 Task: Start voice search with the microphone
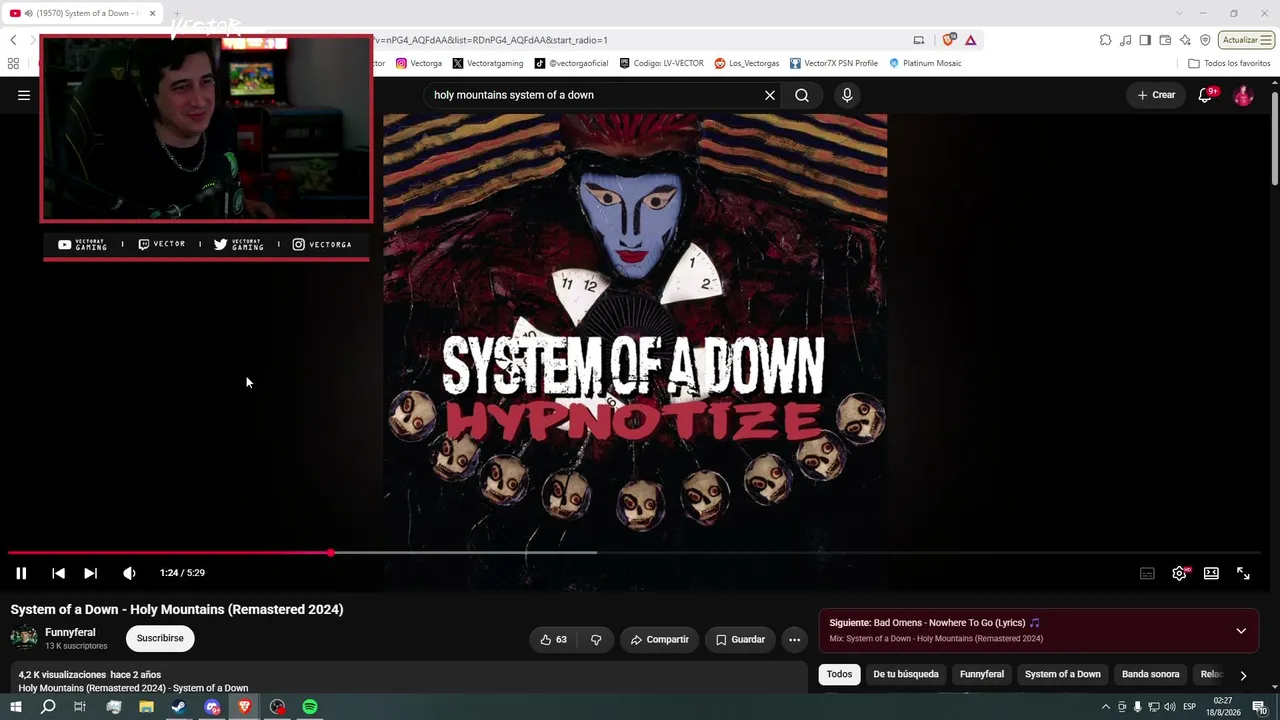[x=847, y=95]
